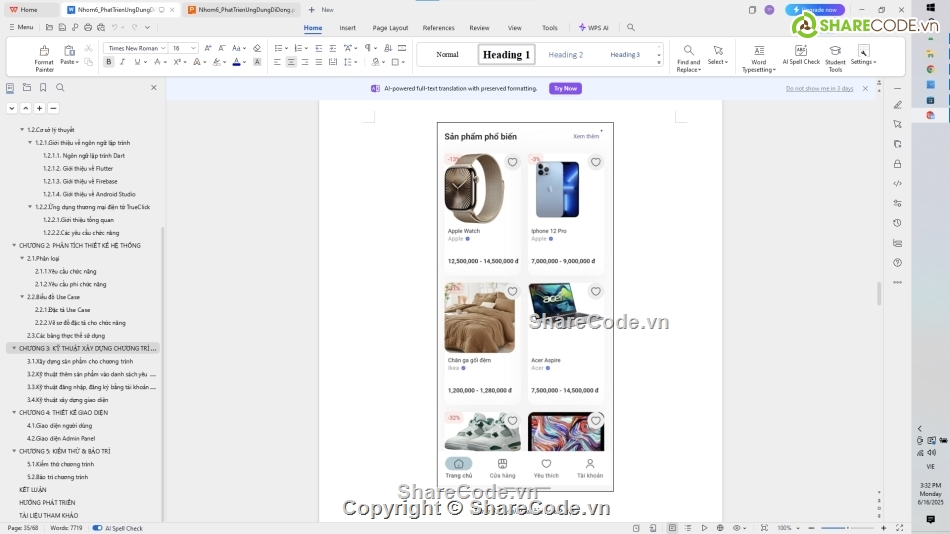Toggle italic formatting

click(122, 62)
